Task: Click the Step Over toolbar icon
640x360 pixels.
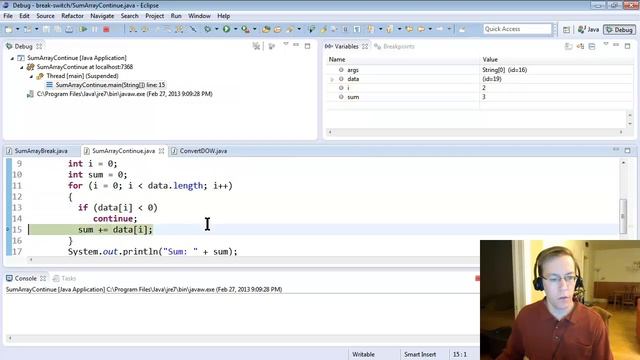Action: (x=145, y=29)
